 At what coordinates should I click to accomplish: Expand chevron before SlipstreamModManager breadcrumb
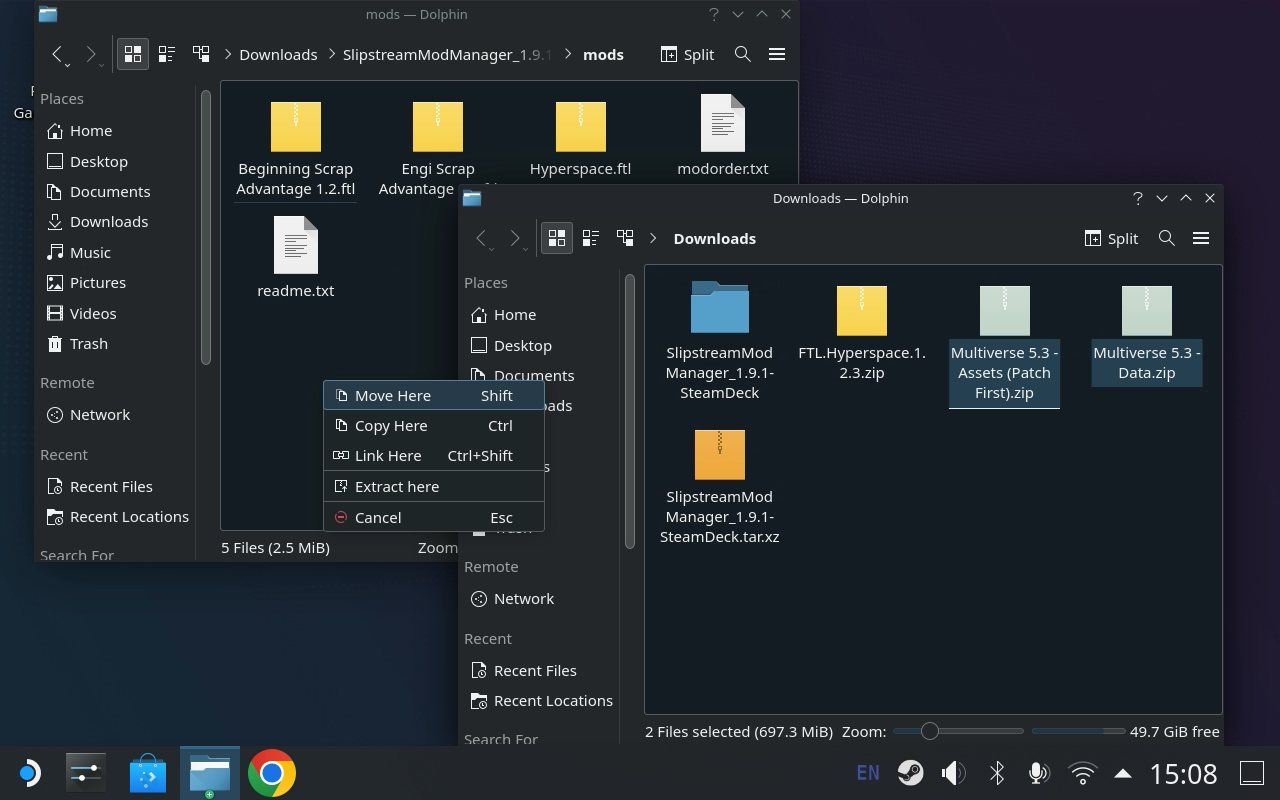pos(331,54)
